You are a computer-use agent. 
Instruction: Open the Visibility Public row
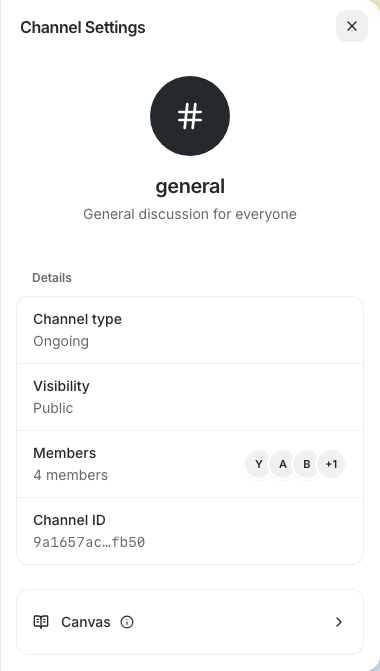click(190, 397)
